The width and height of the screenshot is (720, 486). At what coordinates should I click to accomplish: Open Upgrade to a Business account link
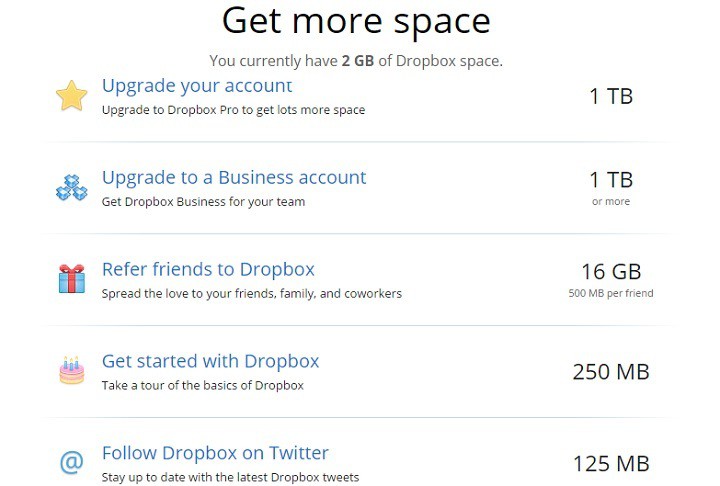click(234, 178)
